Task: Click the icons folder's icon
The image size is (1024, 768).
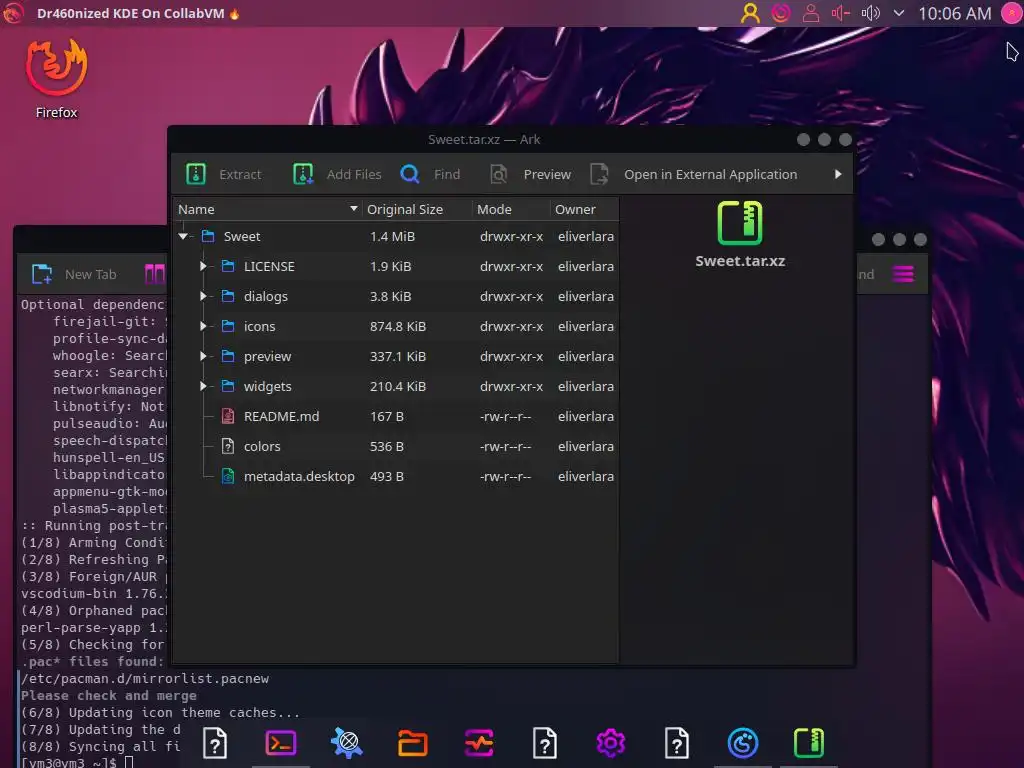Action: tap(228, 327)
